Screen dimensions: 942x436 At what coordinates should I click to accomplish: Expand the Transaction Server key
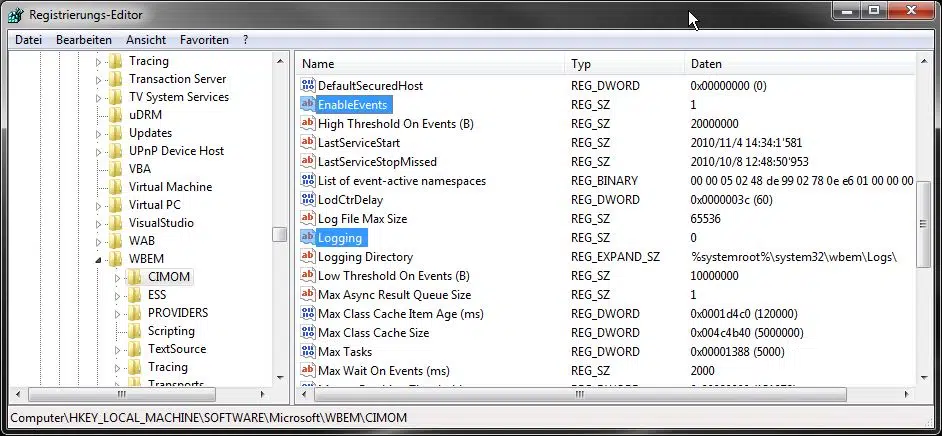(x=99, y=80)
